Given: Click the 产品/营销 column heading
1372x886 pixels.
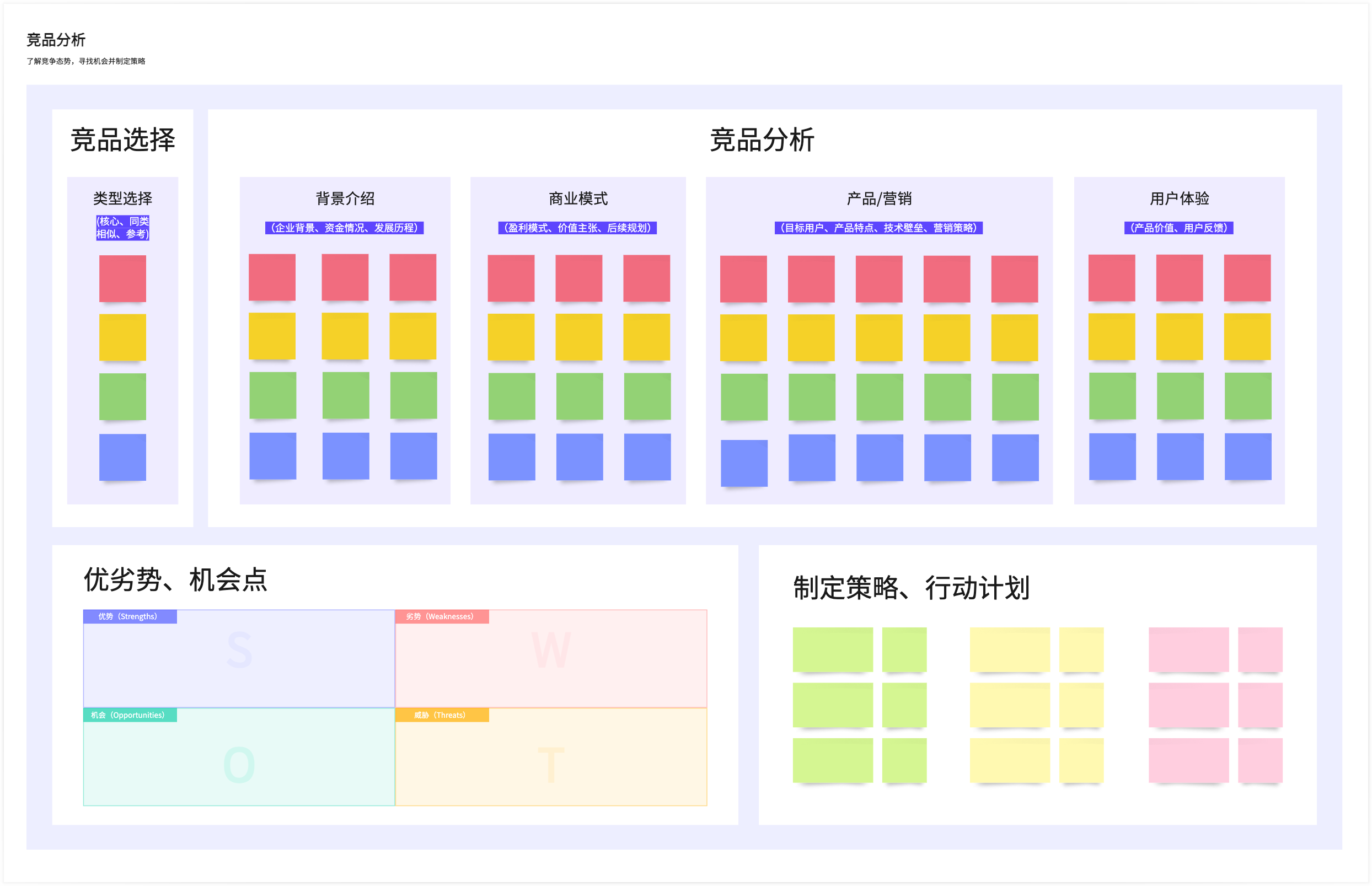Looking at the screenshot, I should coord(879,198).
